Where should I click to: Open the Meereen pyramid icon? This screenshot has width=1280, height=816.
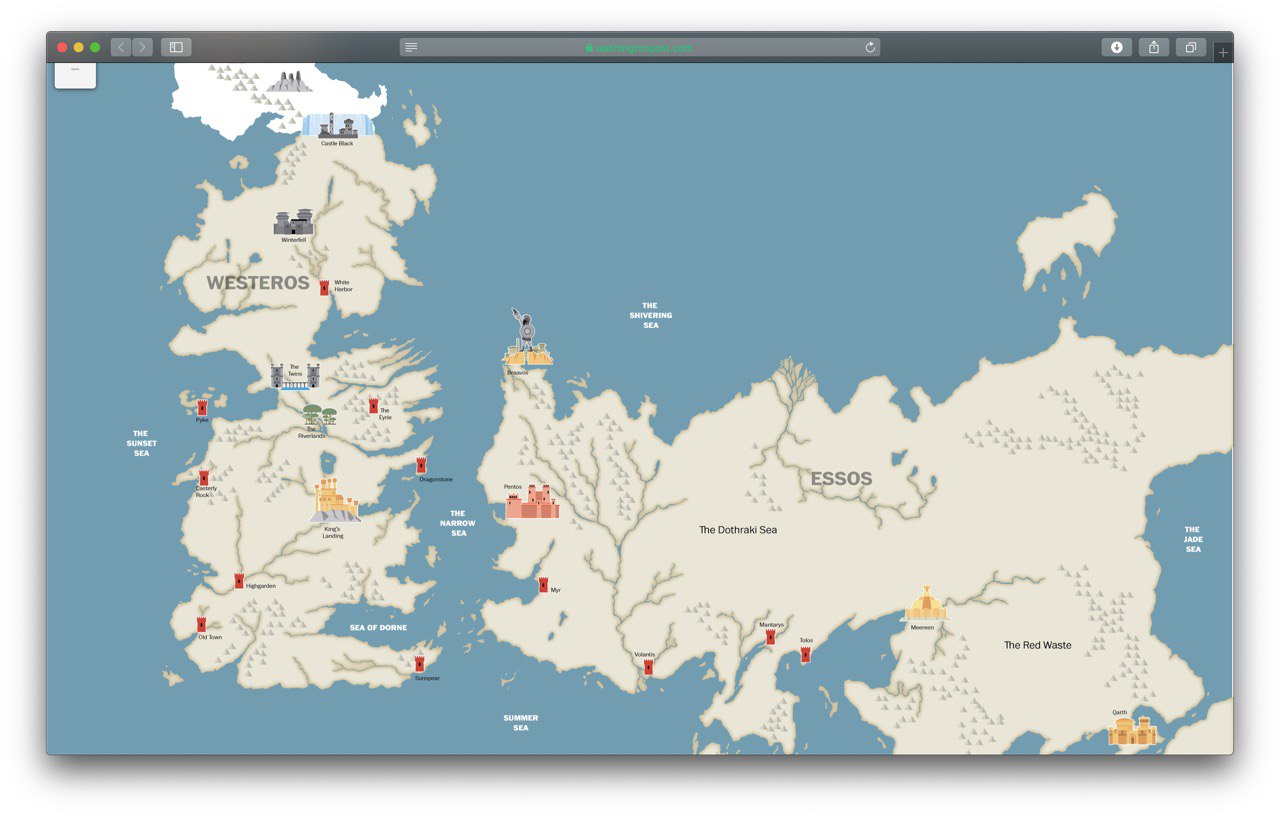pyautogui.click(x=924, y=603)
